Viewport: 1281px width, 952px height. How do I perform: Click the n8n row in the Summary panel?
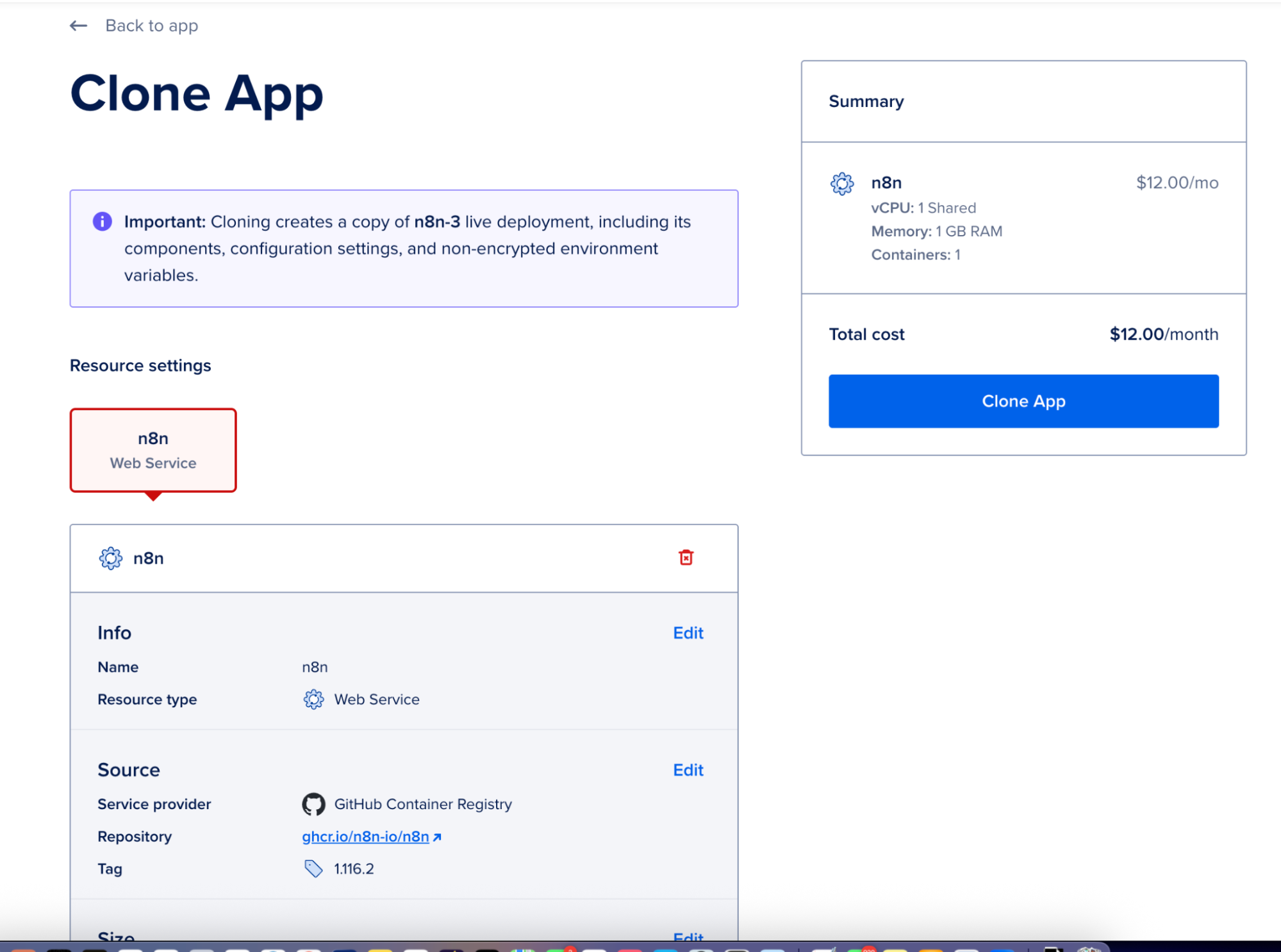pyautogui.click(x=886, y=183)
